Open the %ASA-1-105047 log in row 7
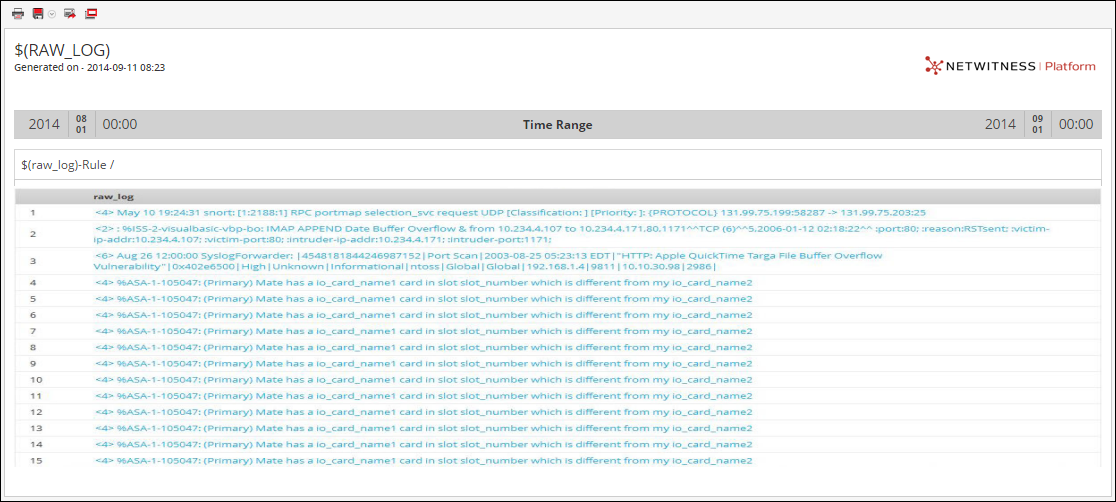 [423, 331]
